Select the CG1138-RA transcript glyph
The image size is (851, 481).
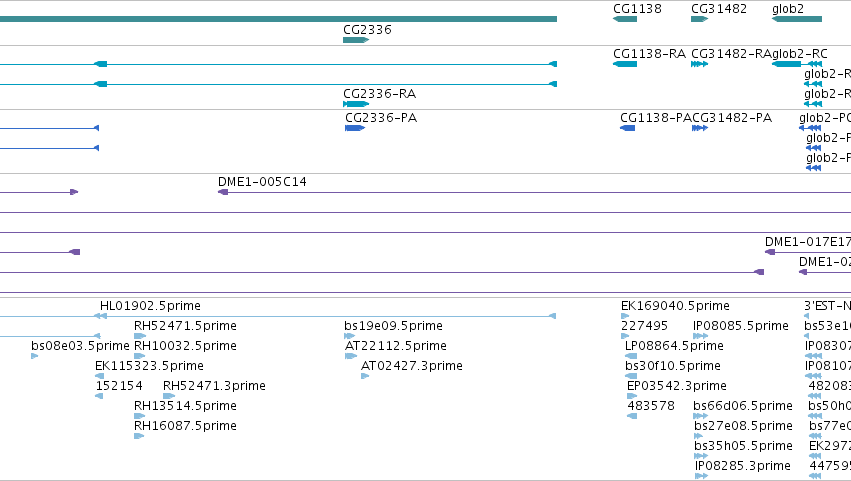(625, 64)
